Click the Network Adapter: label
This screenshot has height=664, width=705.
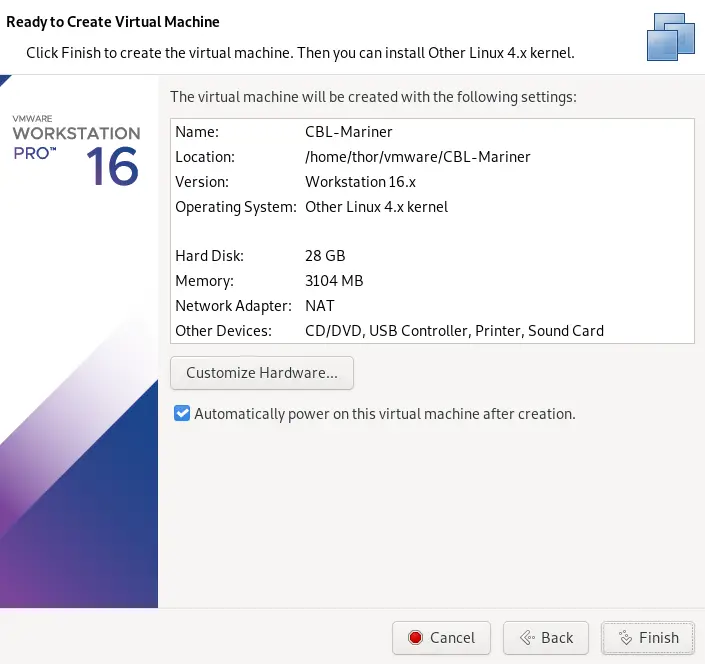(233, 306)
